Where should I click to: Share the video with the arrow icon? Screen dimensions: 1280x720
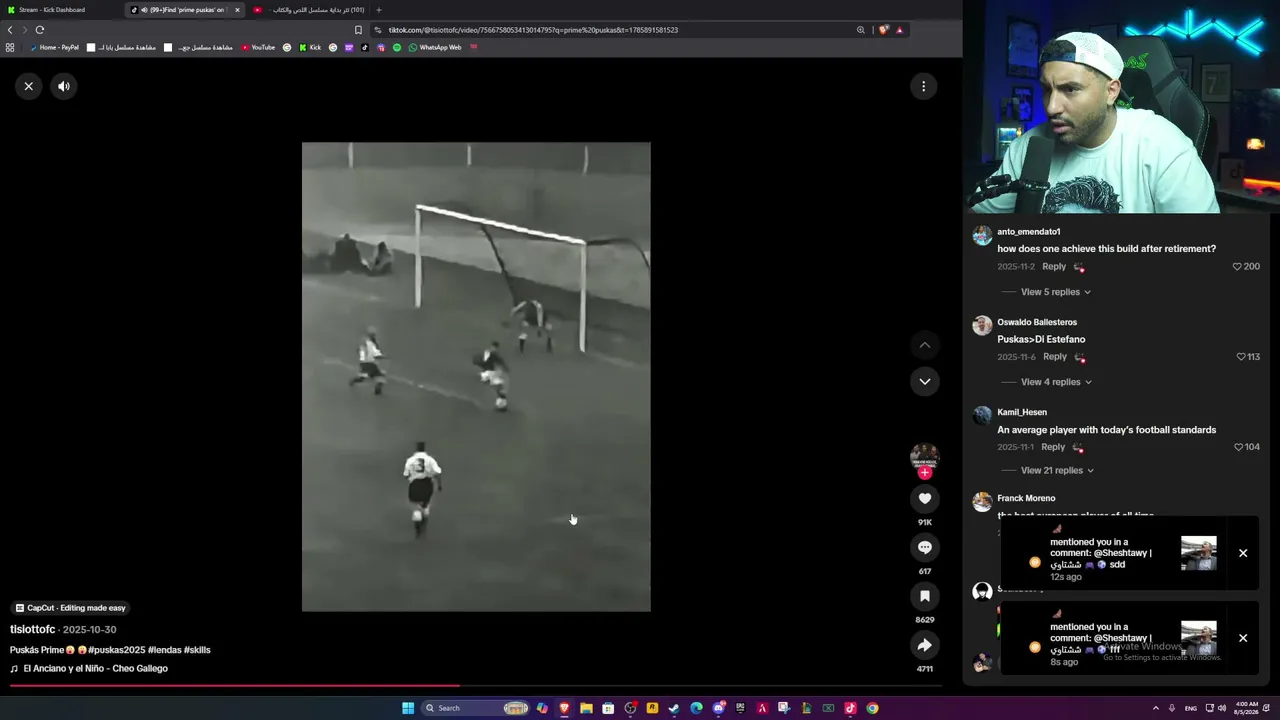(925, 645)
